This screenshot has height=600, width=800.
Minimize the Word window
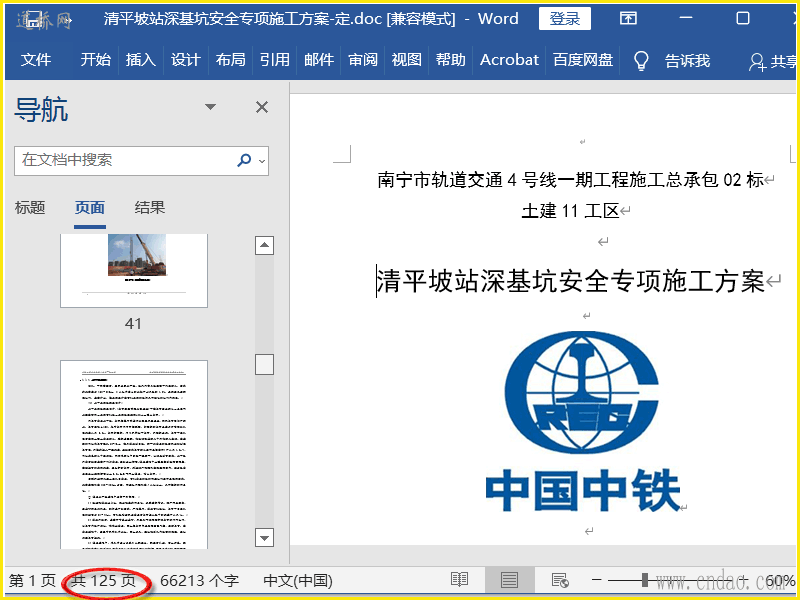[x=686, y=18]
